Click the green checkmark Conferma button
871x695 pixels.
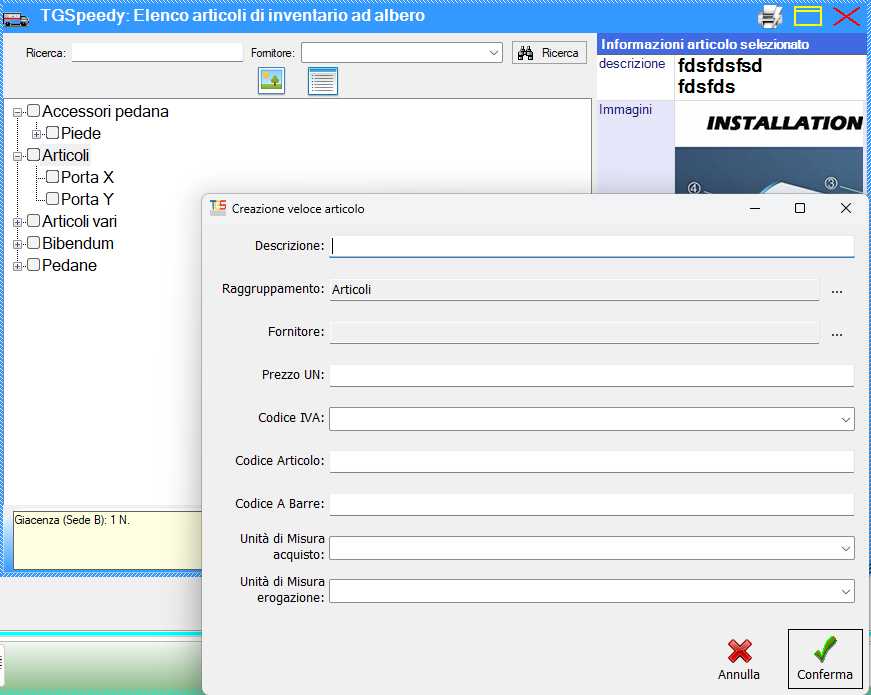[x=824, y=658]
